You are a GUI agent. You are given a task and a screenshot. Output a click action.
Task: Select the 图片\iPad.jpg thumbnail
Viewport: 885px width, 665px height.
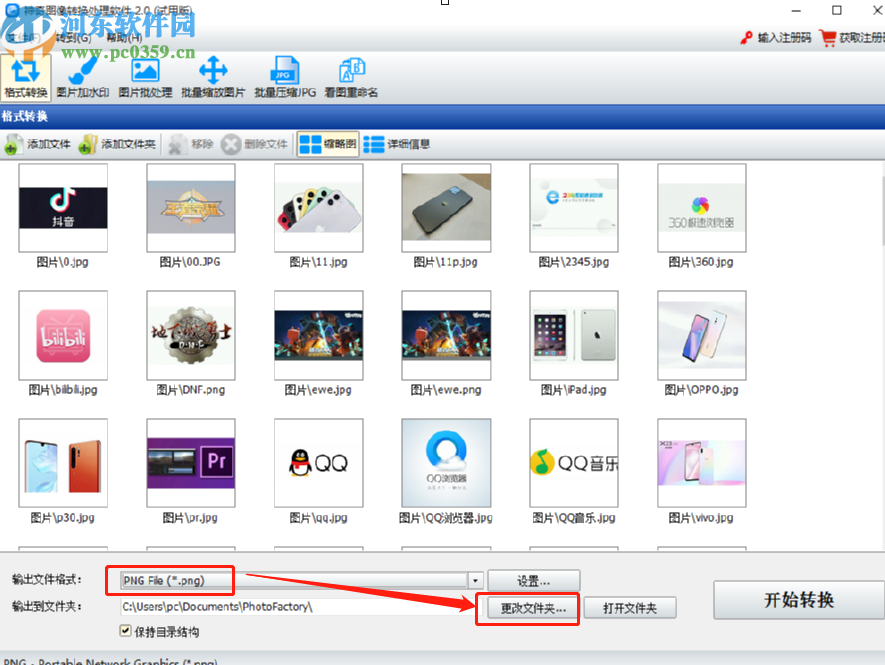[574, 335]
